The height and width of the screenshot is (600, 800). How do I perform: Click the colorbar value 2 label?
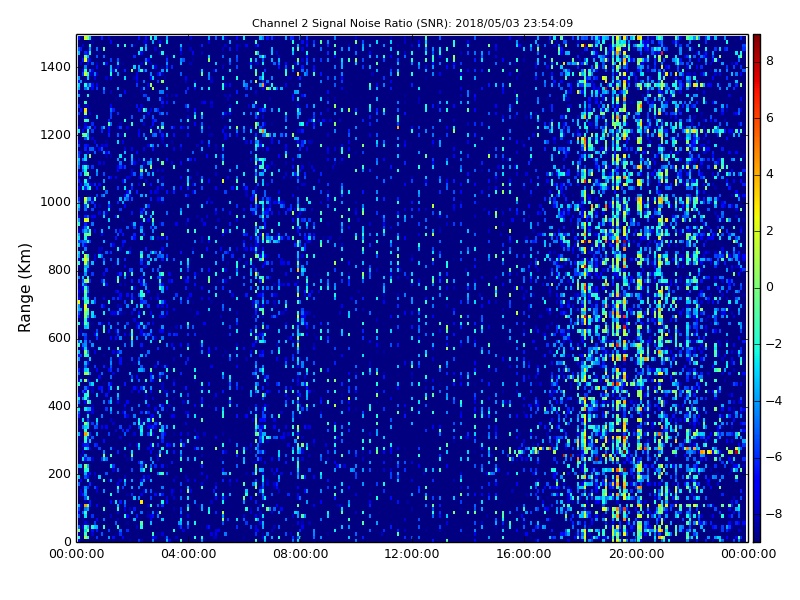click(x=770, y=231)
